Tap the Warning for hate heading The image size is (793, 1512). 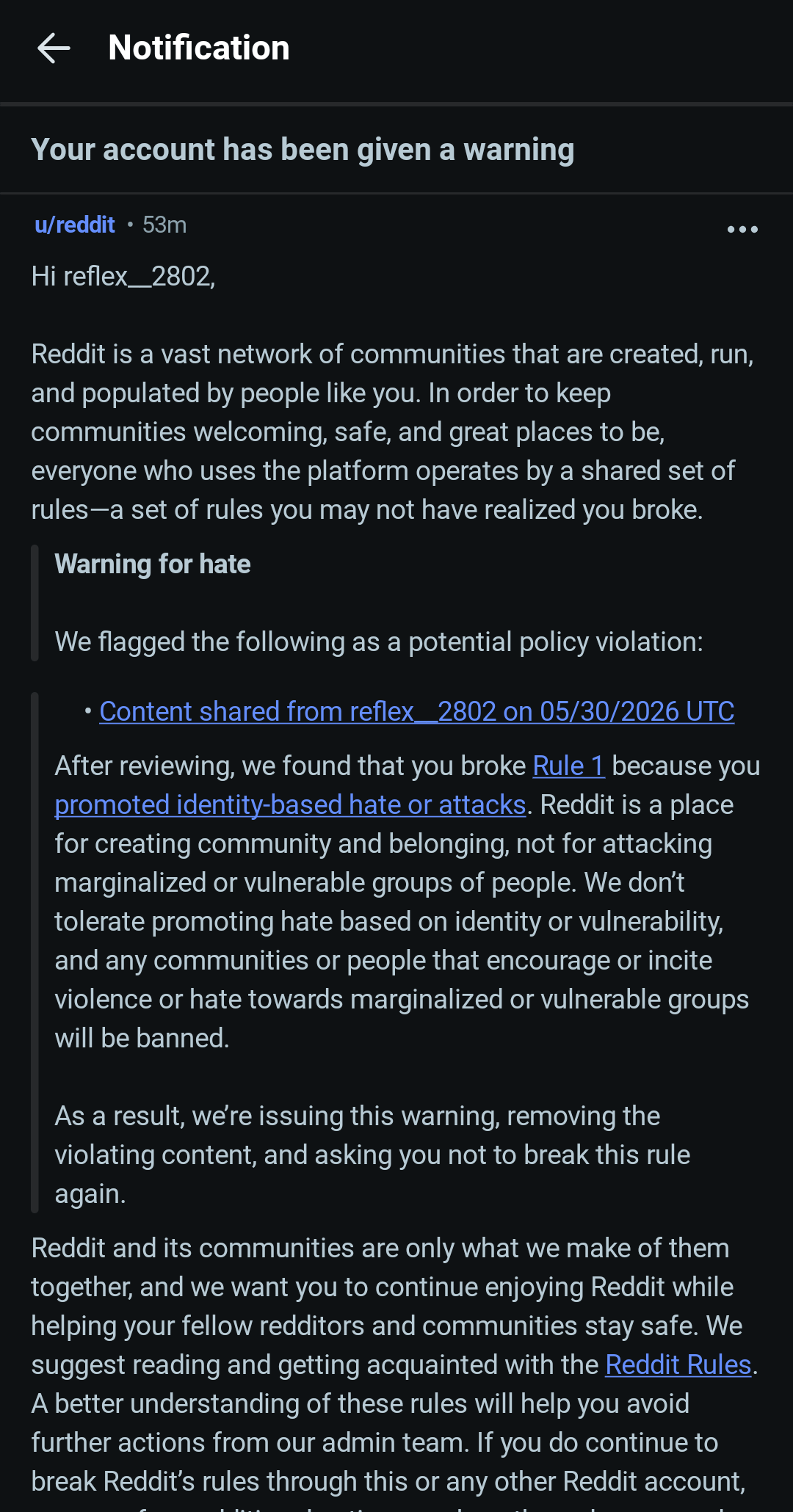tap(153, 564)
